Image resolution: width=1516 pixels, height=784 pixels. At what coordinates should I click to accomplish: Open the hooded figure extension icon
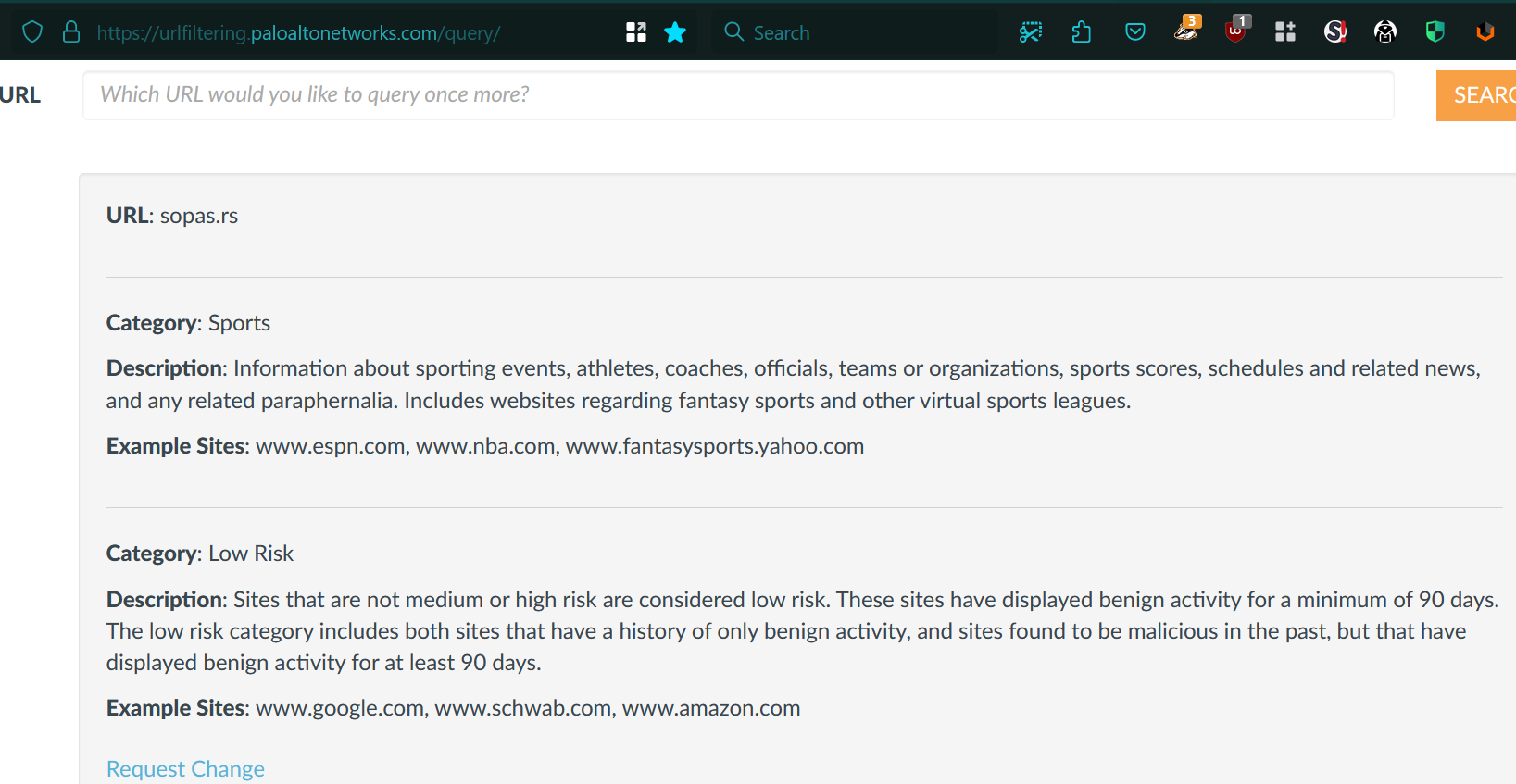point(1385,32)
